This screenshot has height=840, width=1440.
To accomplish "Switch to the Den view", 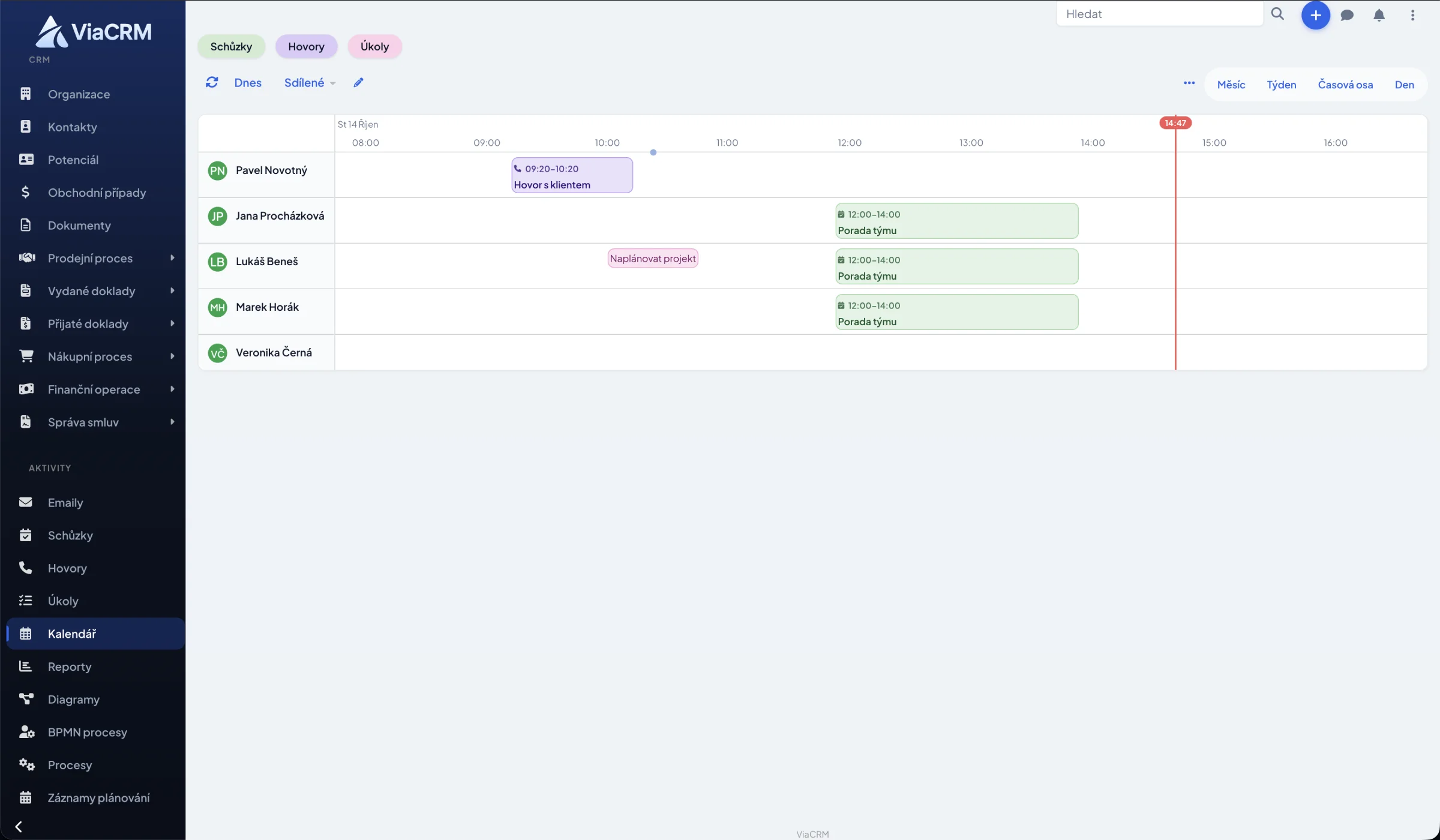I will pyautogui.click(x=1404, y=85).
